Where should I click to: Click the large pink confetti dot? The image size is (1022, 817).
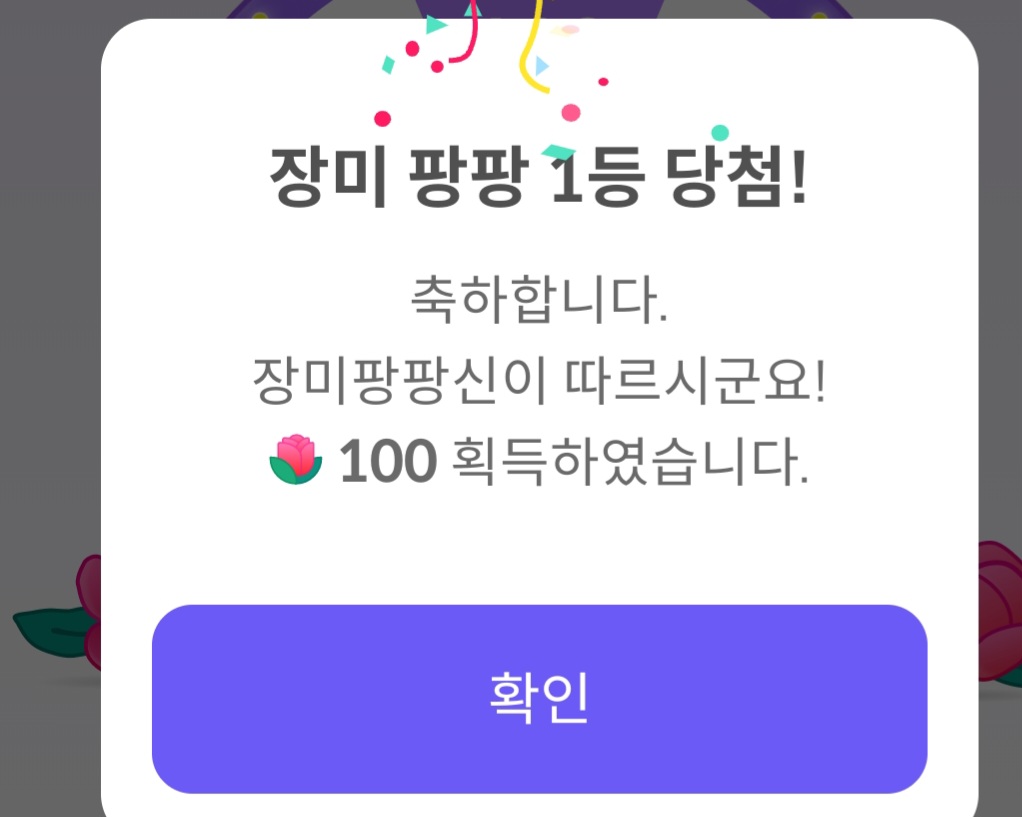pyautogui.click(x=571, y=113)
